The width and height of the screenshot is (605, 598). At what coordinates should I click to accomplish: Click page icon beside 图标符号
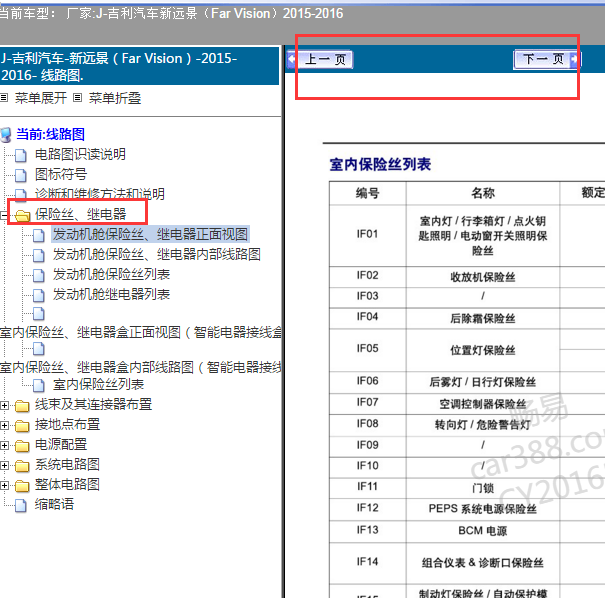[21, 175]
